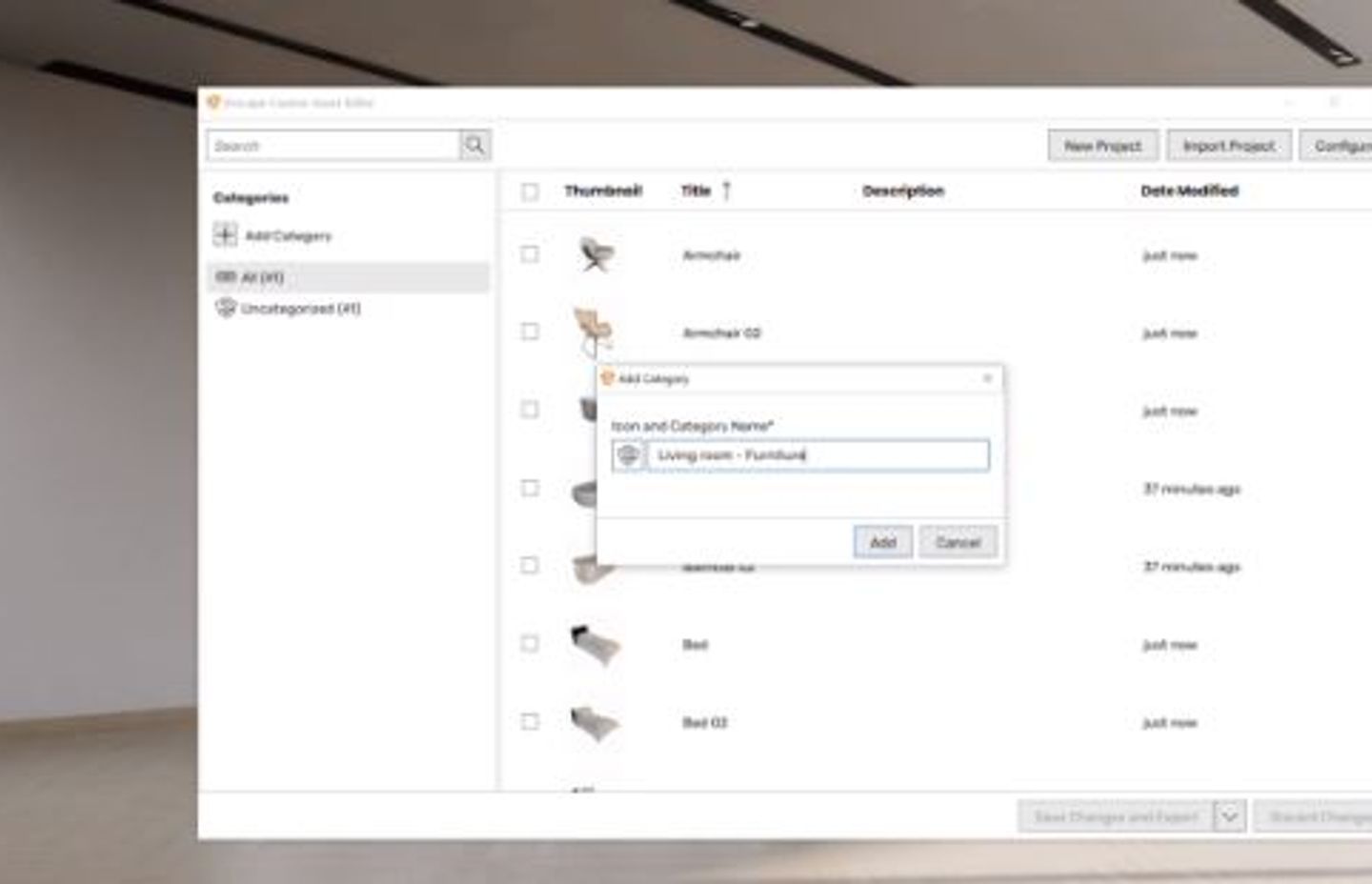Cancel the Add Category dialog

pyautogui.click(x=958, y=541)
